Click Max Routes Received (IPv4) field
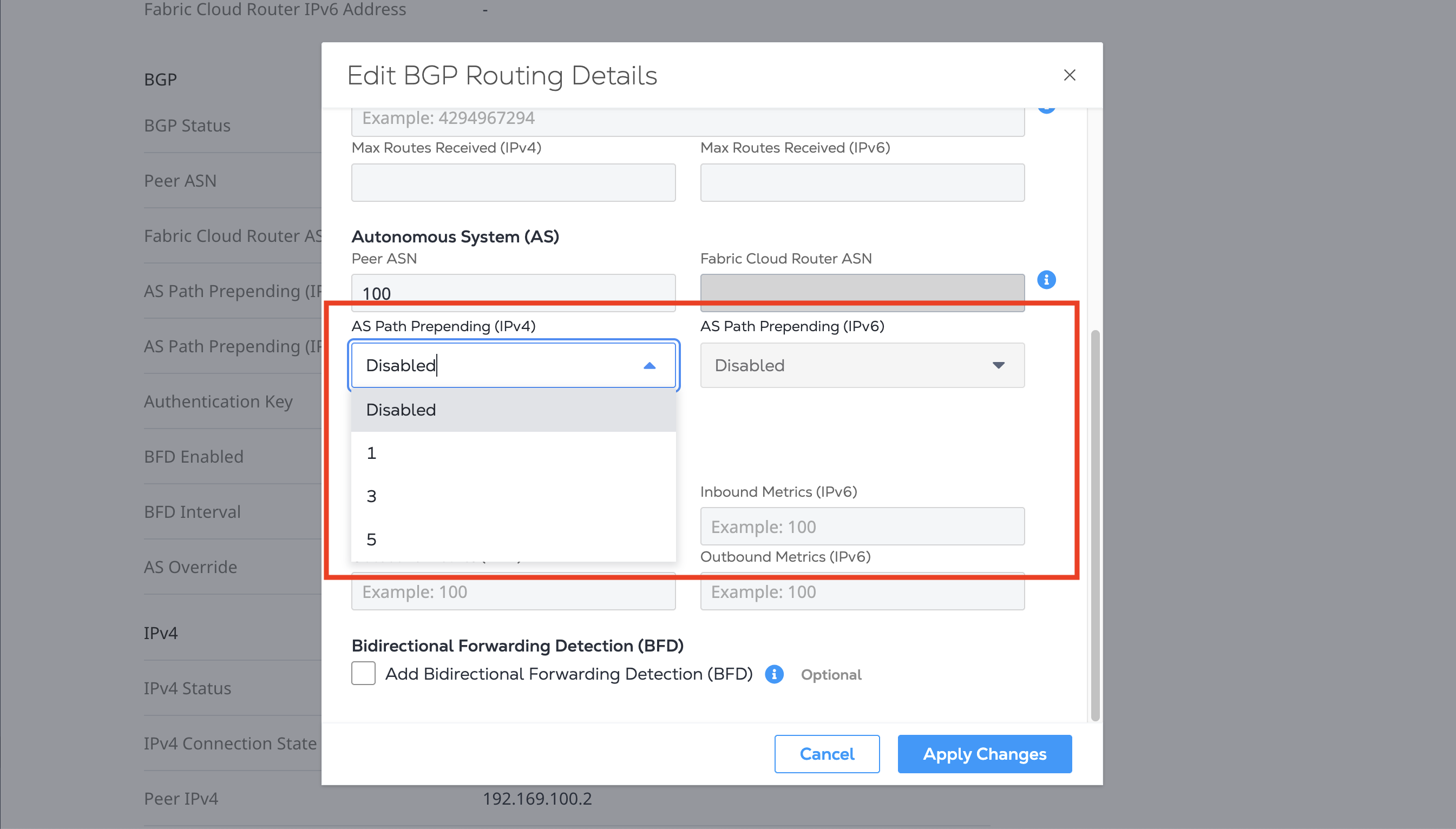1456x829 pixels. pos(513,183)
